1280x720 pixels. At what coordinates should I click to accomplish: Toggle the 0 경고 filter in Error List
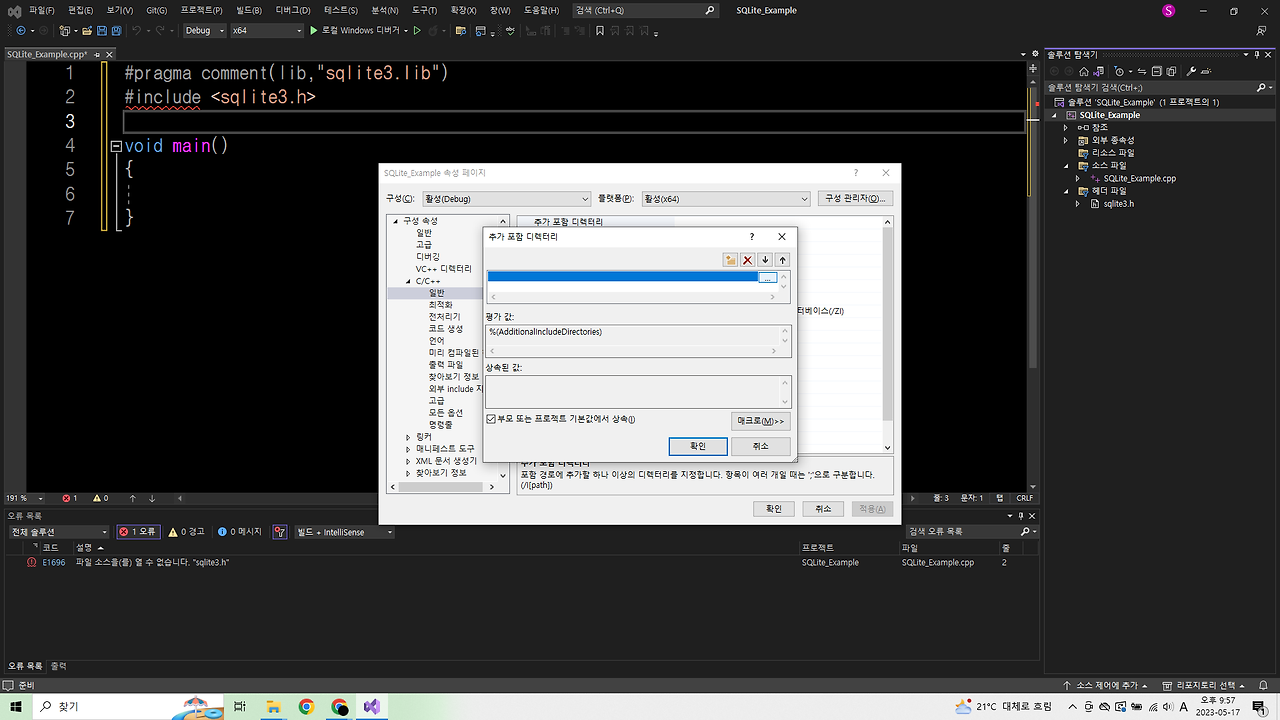[186, 532]
